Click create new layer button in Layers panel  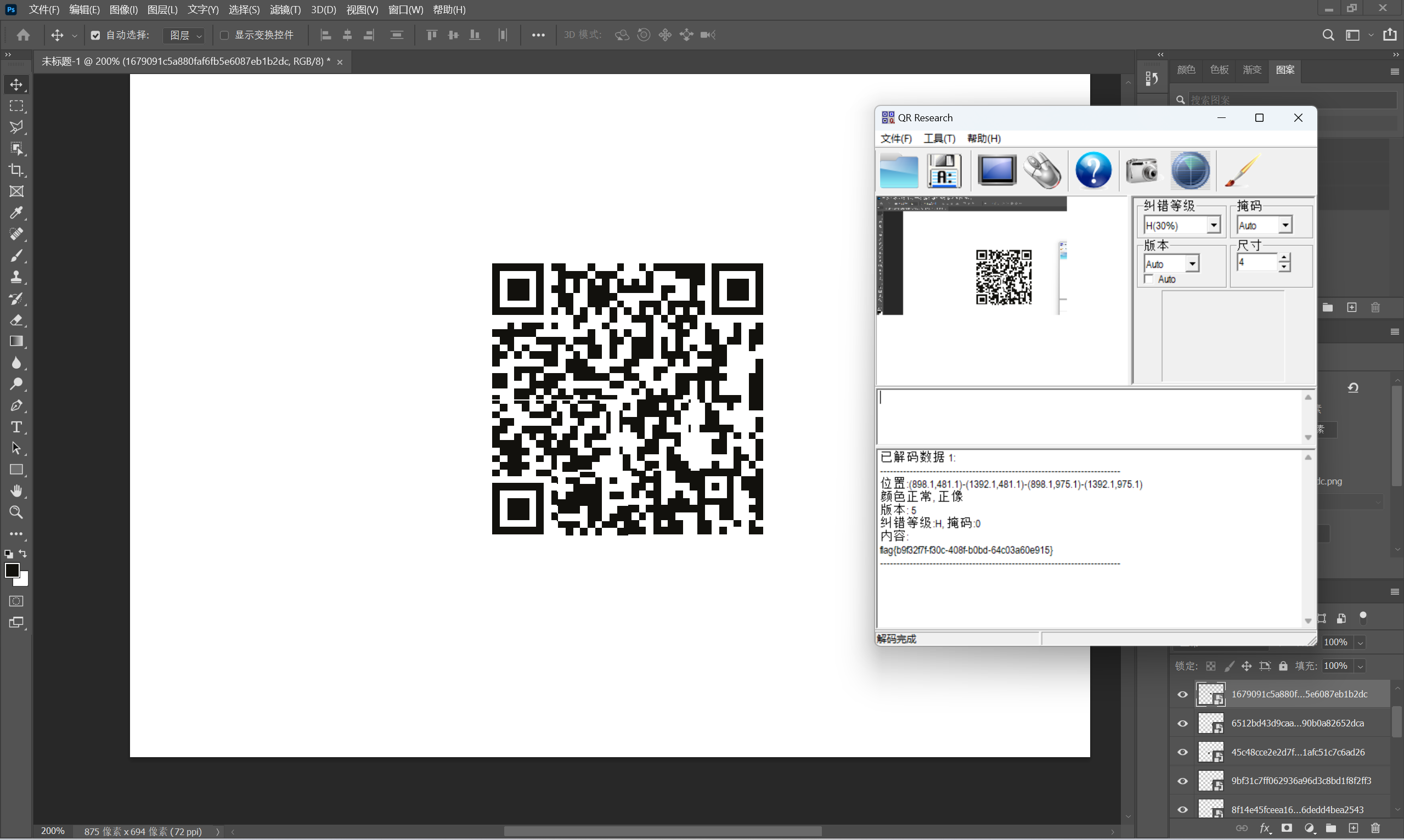(1353, 828)
